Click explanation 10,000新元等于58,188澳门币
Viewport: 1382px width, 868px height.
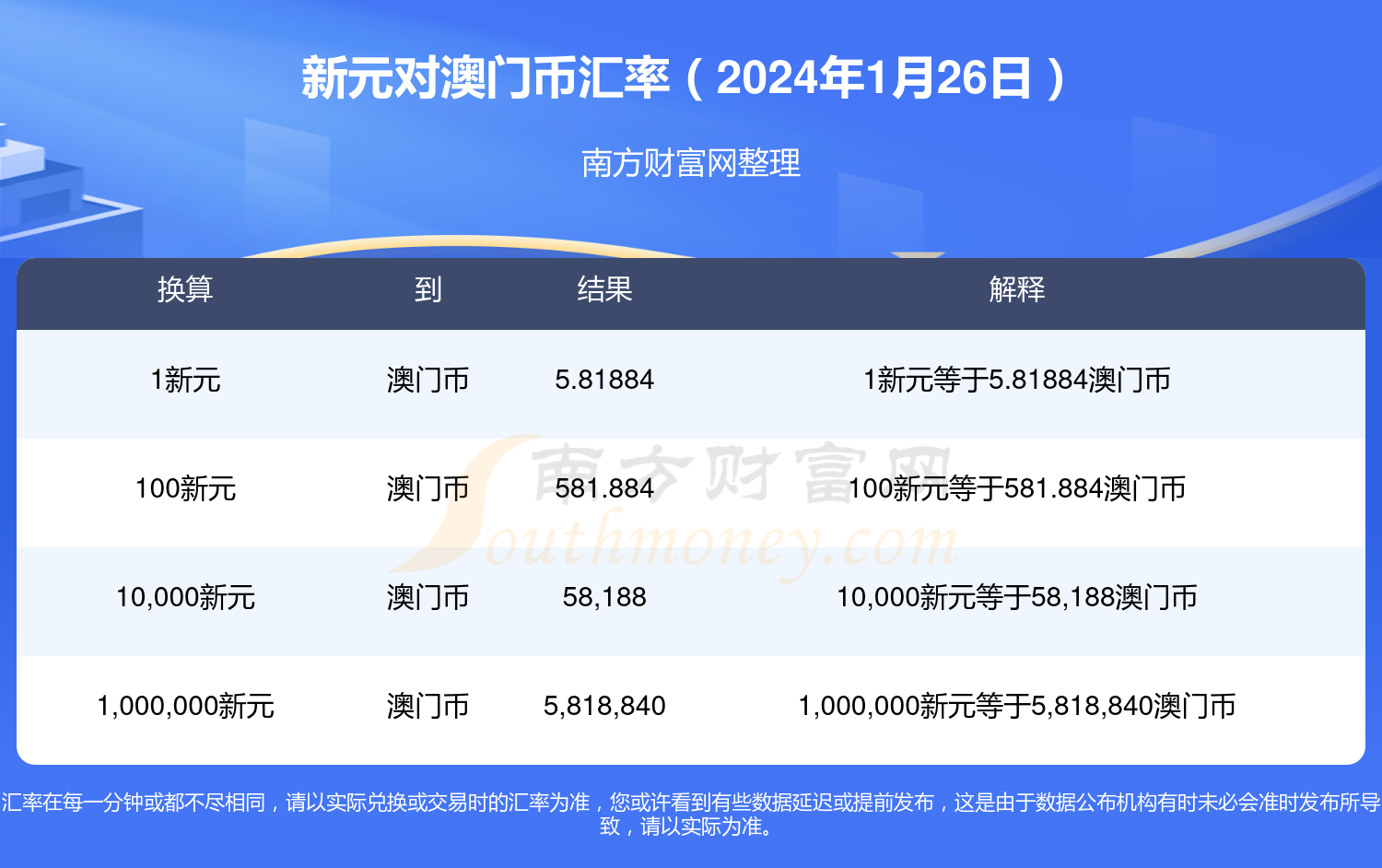[x=1016, y=597]
